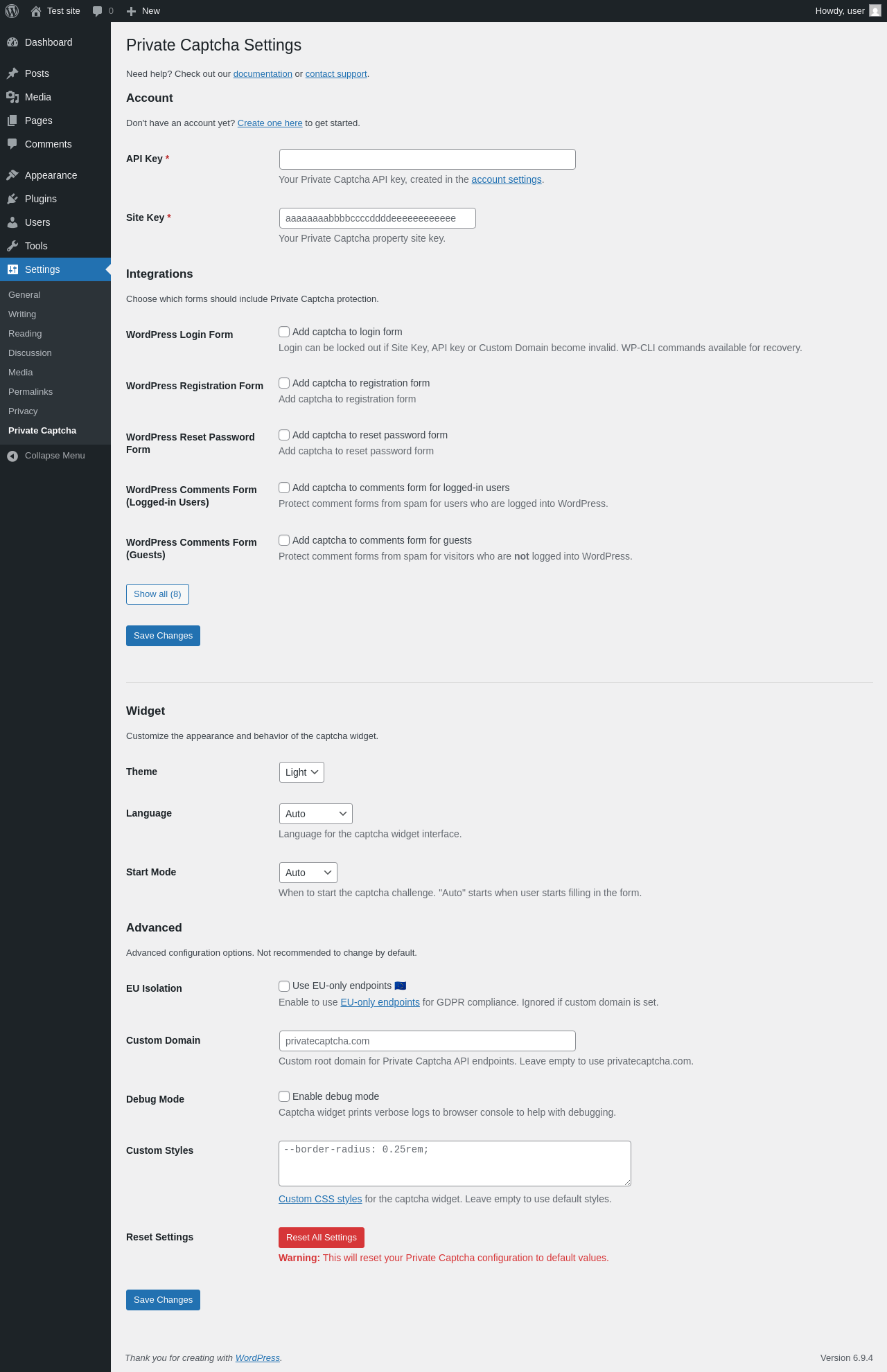This screenshot has height=1372, width=887.
Task: Click the plus icon next to New
Action: coord(131,11)
